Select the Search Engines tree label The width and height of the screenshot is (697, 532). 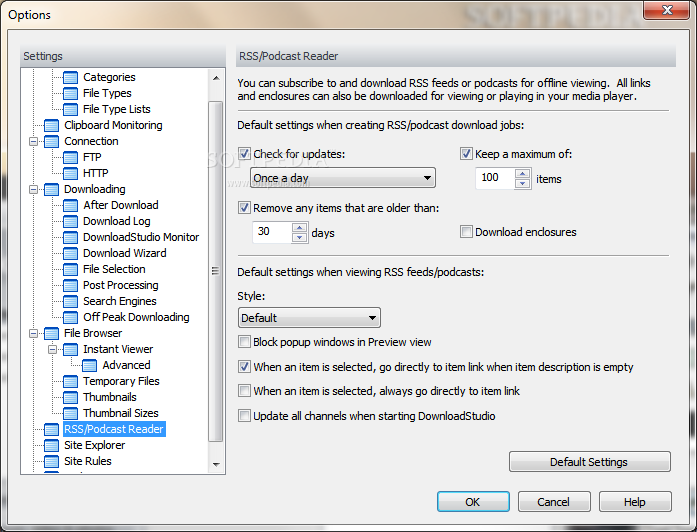pos(120,301)
